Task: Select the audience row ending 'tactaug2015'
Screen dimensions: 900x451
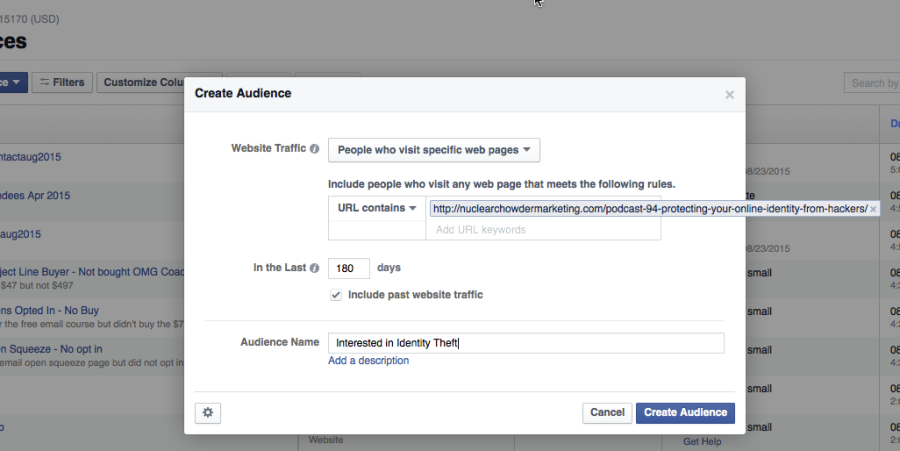Action: (x=30, y=157)
